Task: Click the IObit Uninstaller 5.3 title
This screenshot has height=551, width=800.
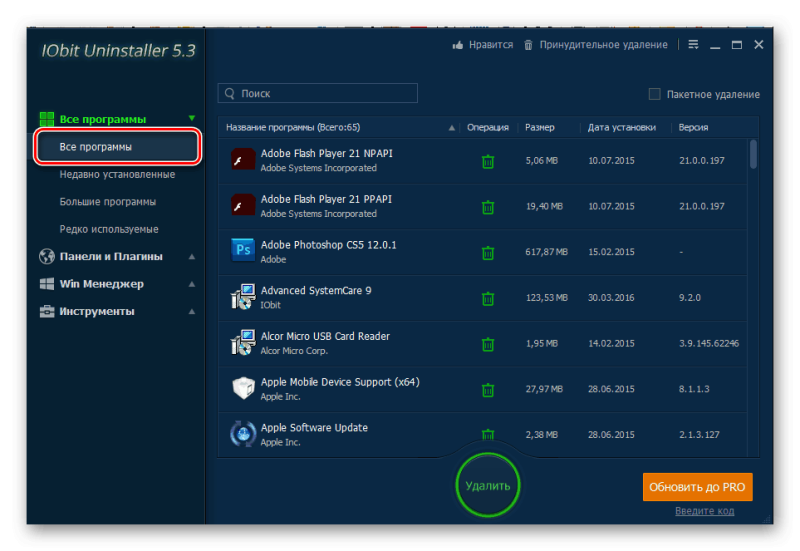Action: 118,51
